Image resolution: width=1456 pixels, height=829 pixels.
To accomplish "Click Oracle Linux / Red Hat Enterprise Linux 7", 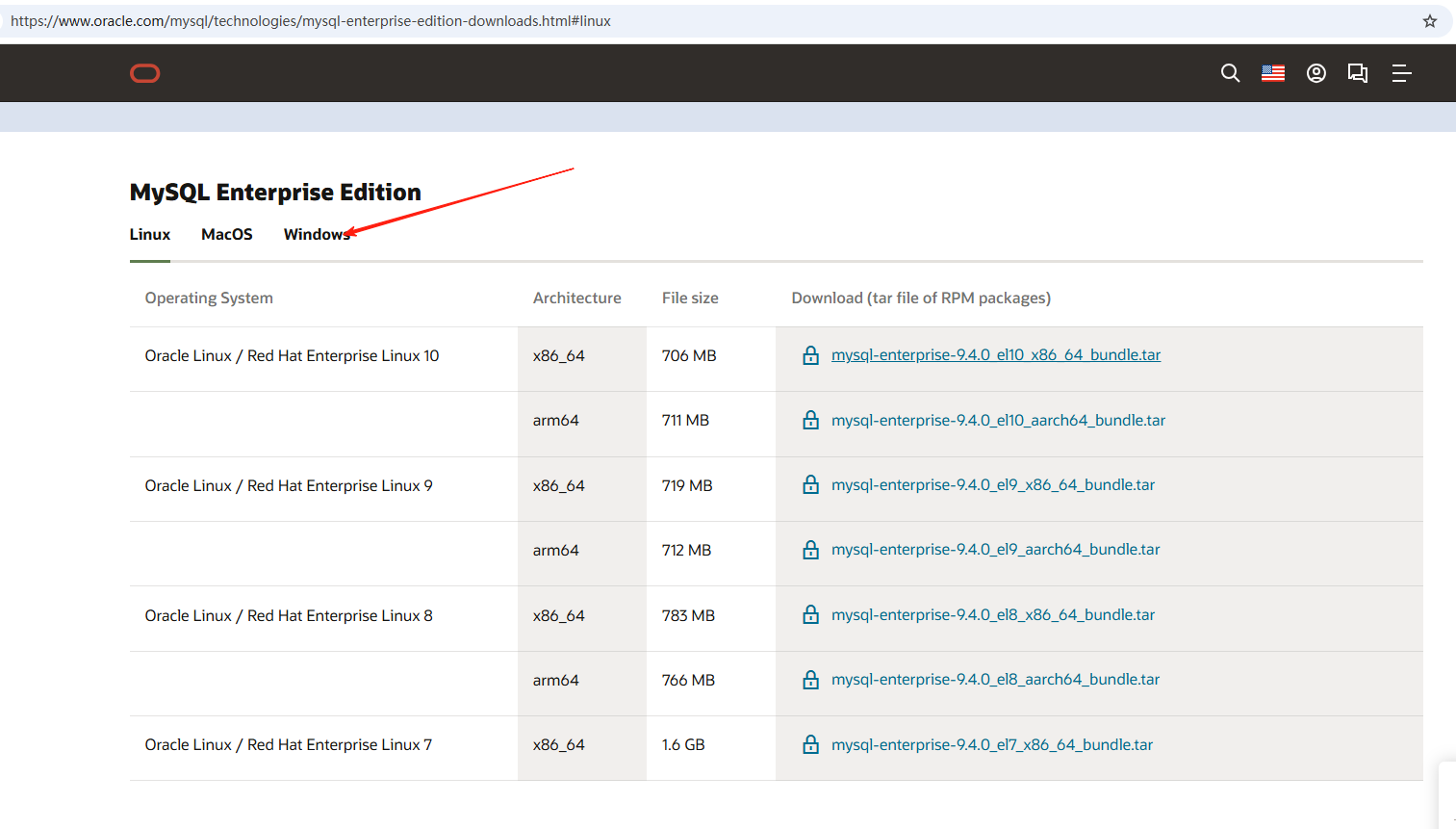I will click(289, 744).
